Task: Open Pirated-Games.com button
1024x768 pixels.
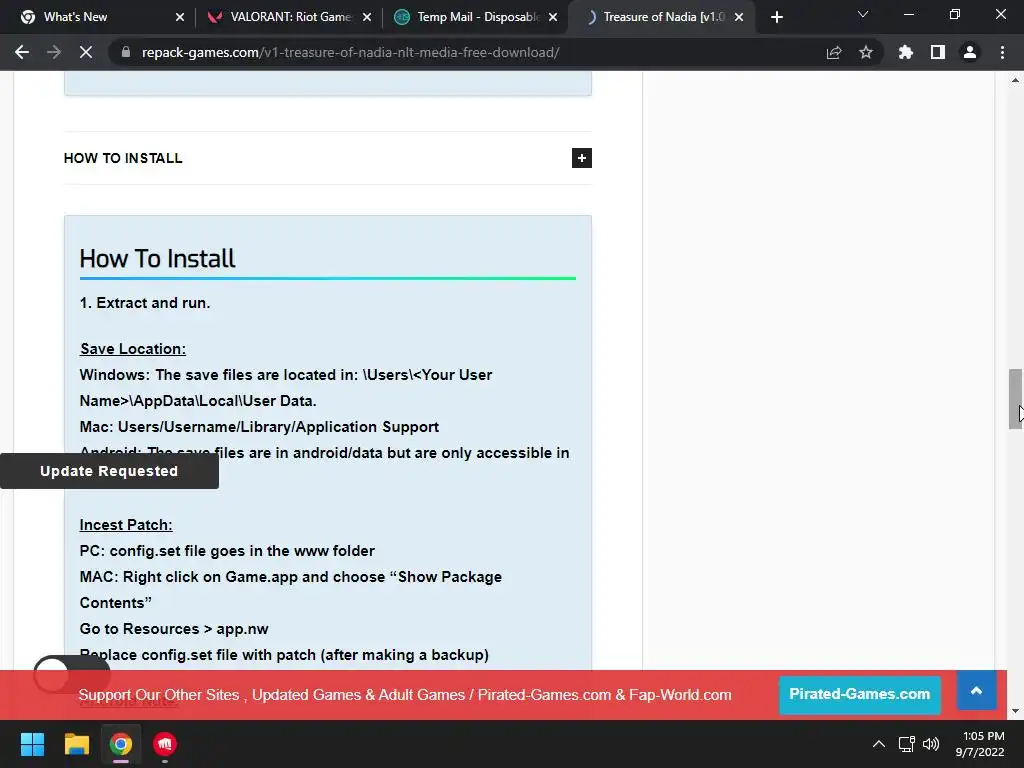Action: pos(859,694)
